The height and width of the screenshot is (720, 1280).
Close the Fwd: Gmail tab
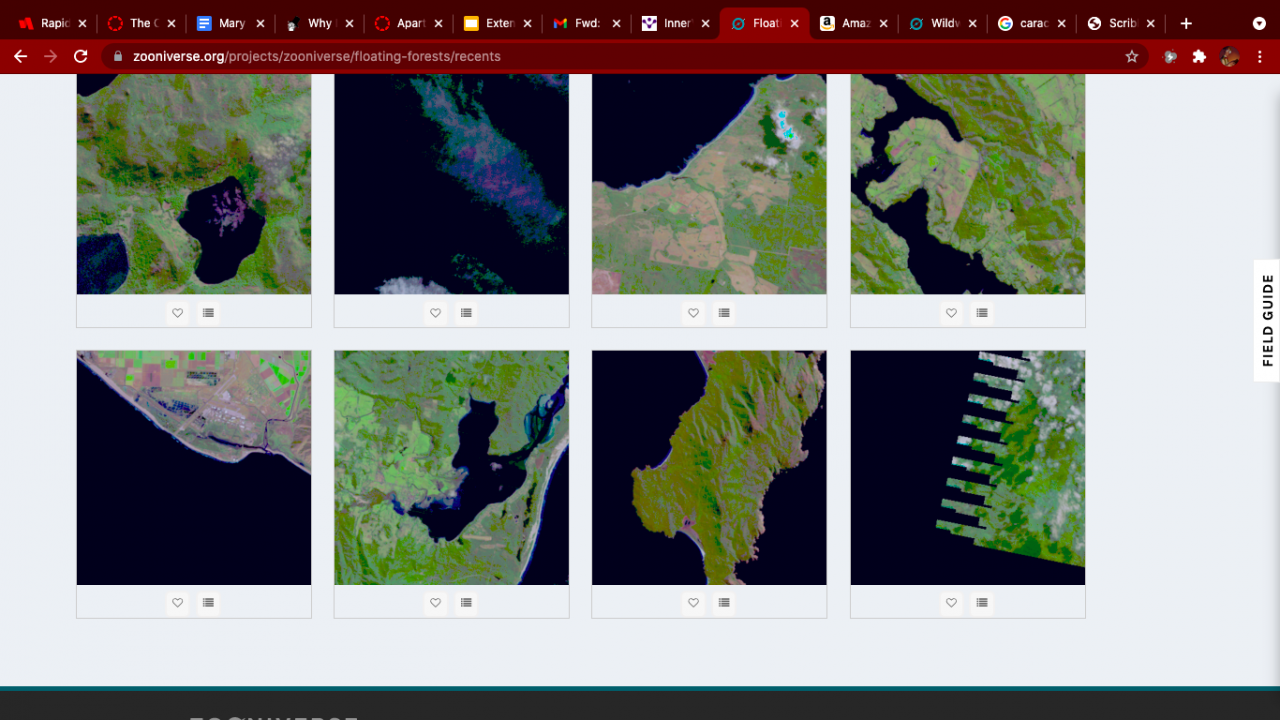tap(616, 23)
